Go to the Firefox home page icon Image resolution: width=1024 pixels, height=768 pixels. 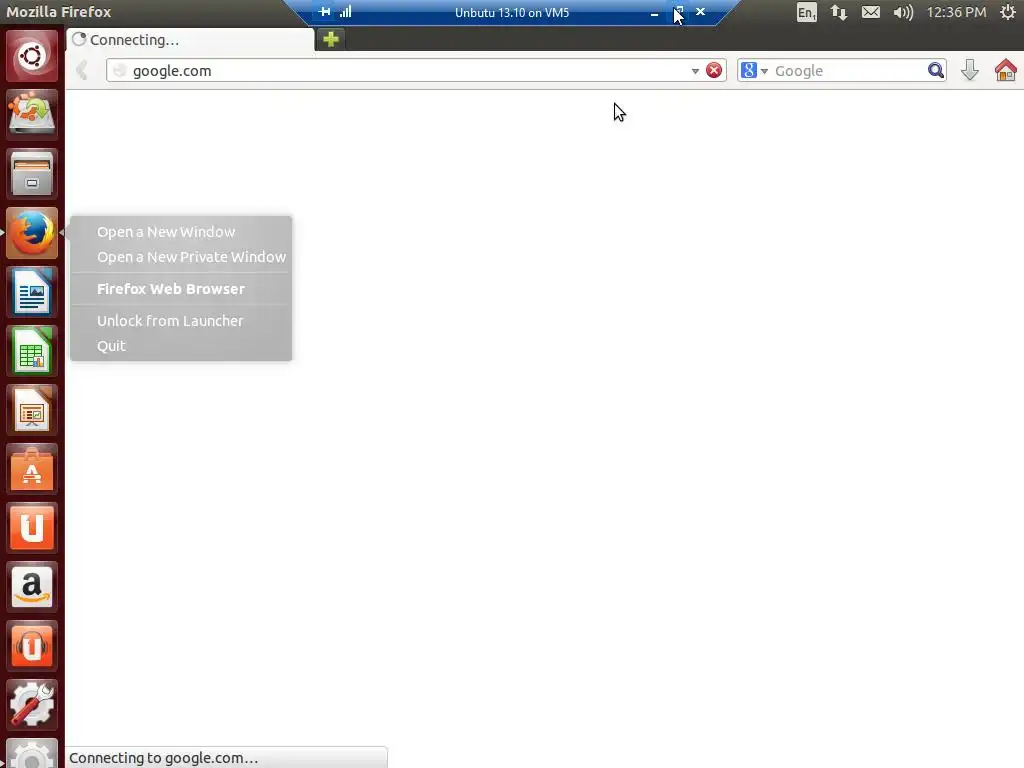pos(1006,70)
